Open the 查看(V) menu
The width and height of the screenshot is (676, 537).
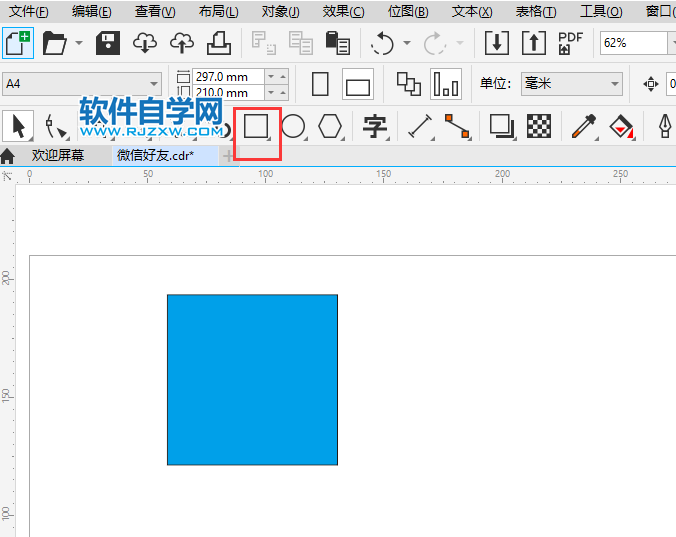point(155,11)
